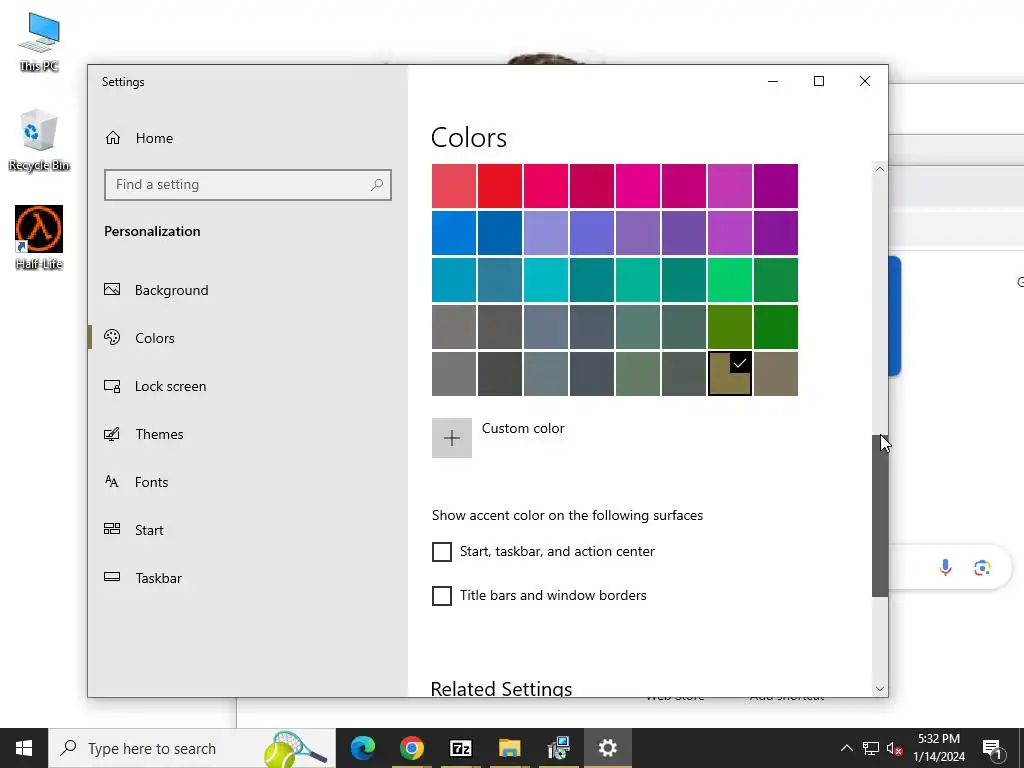Screen dimensions: 1024x768
Task: Click the magnifier icon in Find a setting
Action: coord(377,185)
